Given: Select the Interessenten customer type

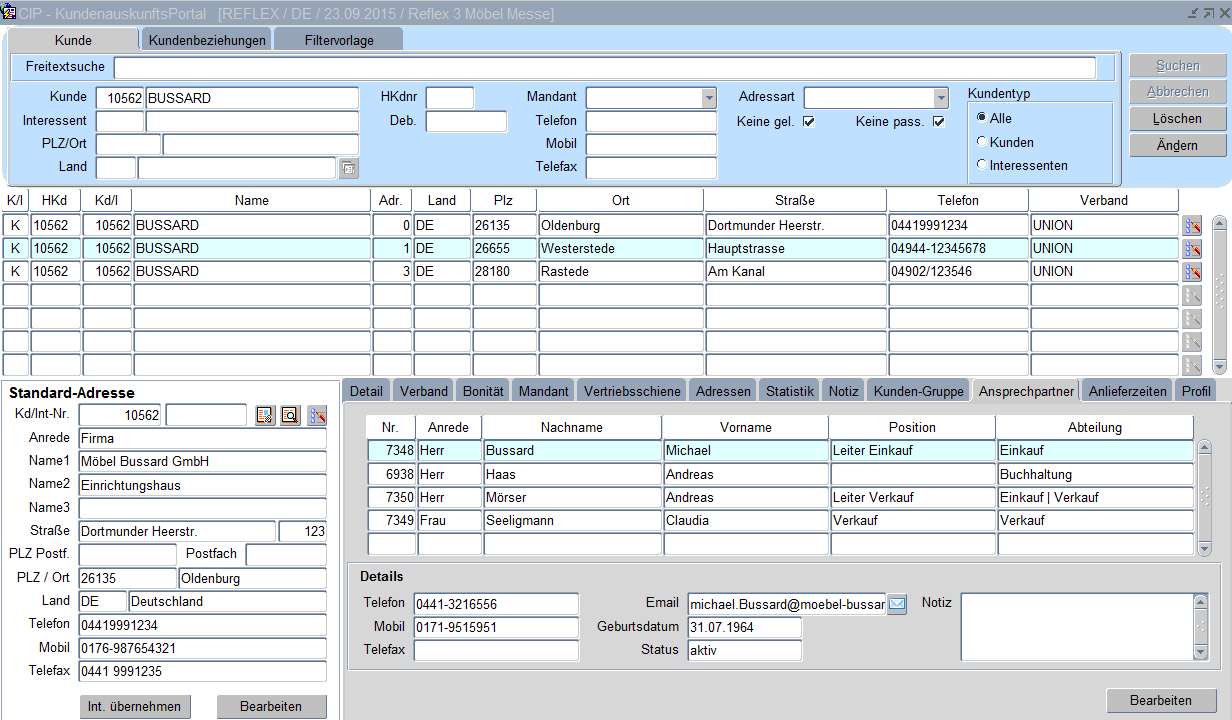Looking at the screenshot, I should (982, 165).
